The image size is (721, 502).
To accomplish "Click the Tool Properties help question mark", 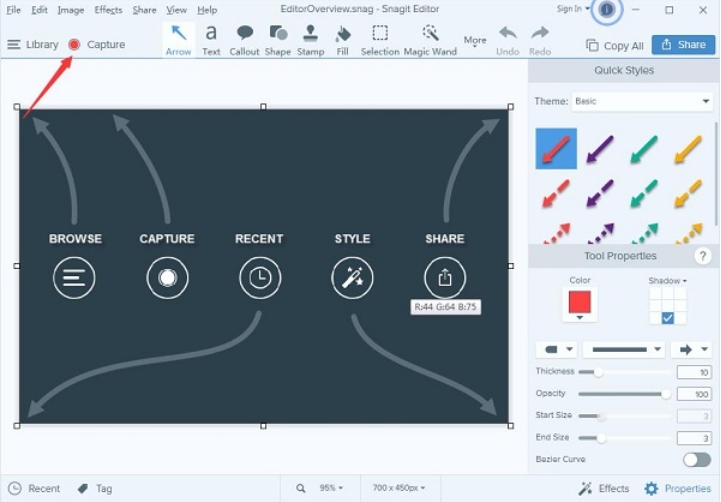I will pos(703,256).
